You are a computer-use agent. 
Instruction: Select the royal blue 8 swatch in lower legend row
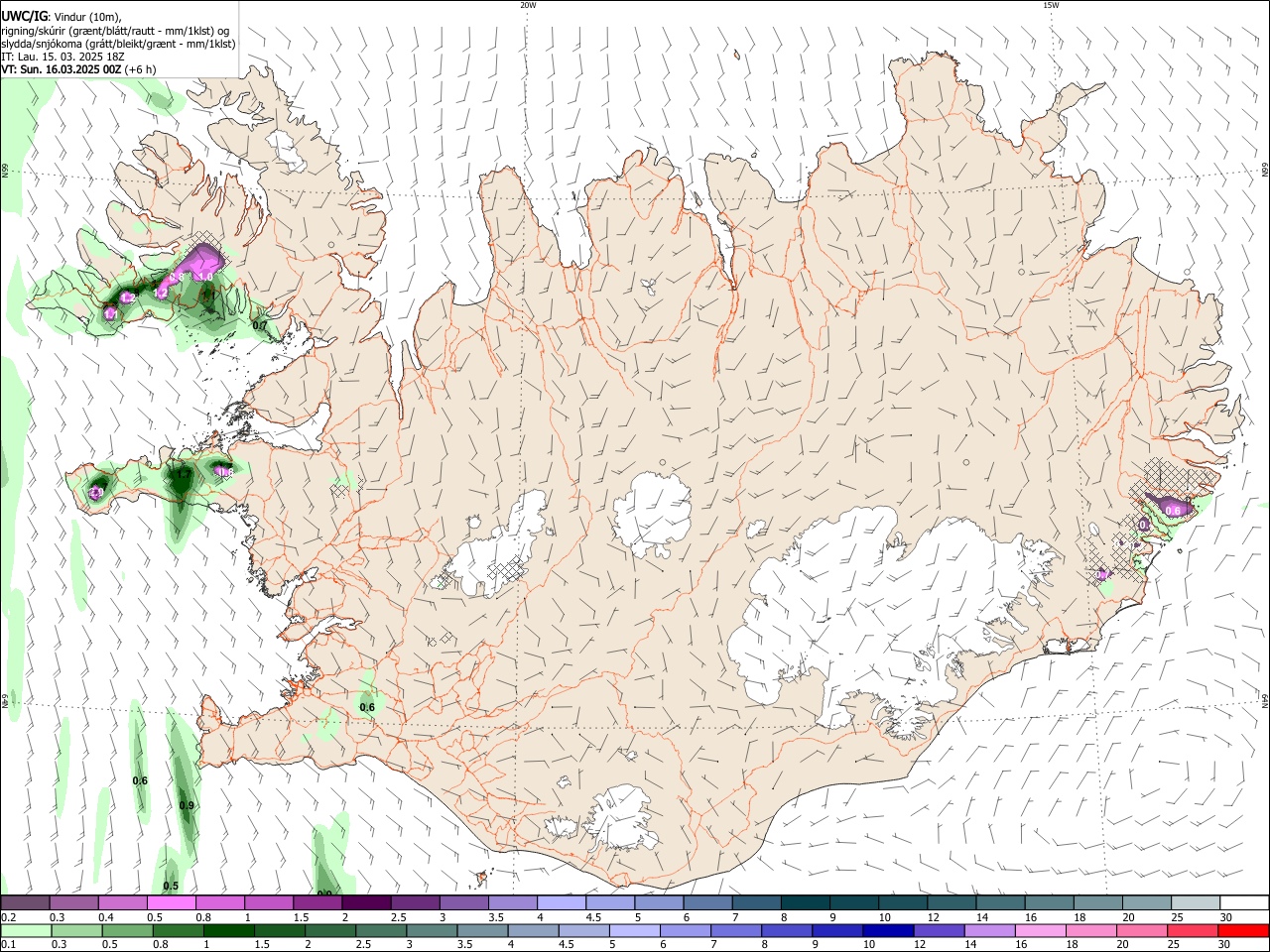[x=787, y=930]
